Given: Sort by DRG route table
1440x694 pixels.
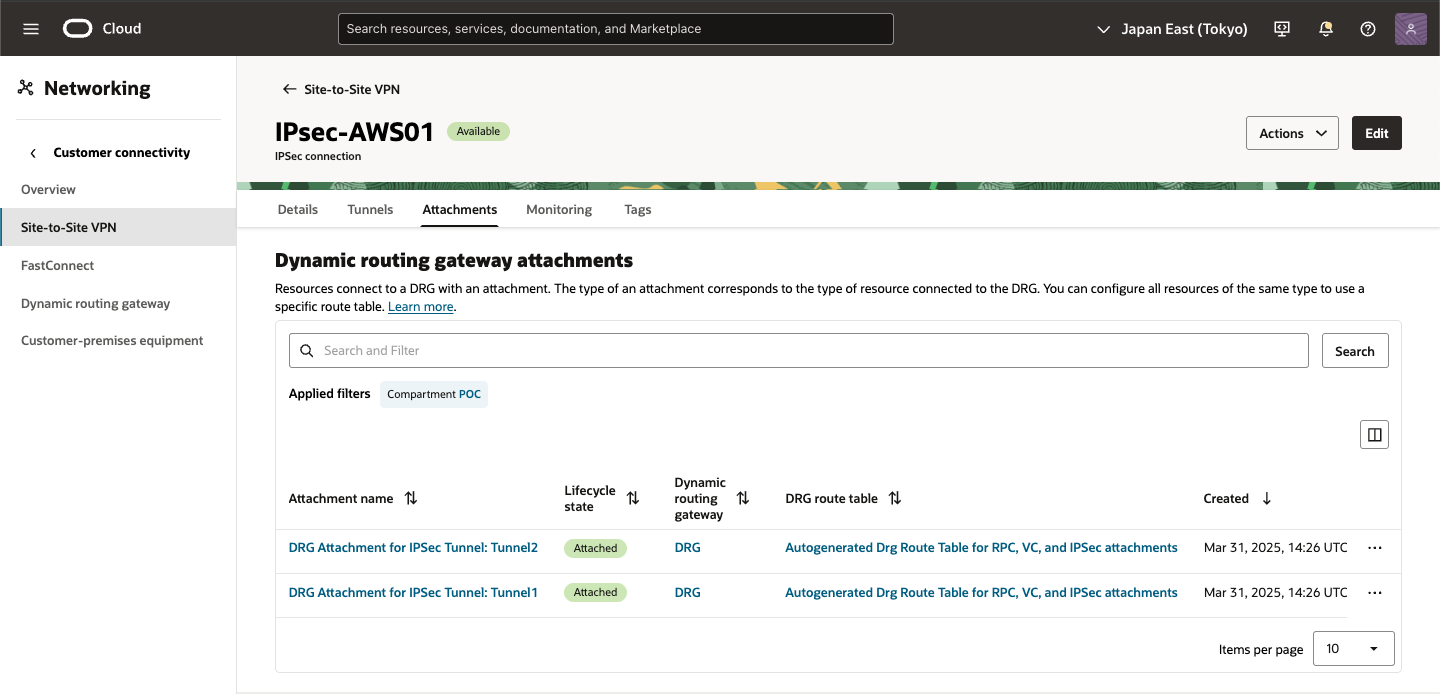Looking at the screenshot, I should tap(895, 498).
